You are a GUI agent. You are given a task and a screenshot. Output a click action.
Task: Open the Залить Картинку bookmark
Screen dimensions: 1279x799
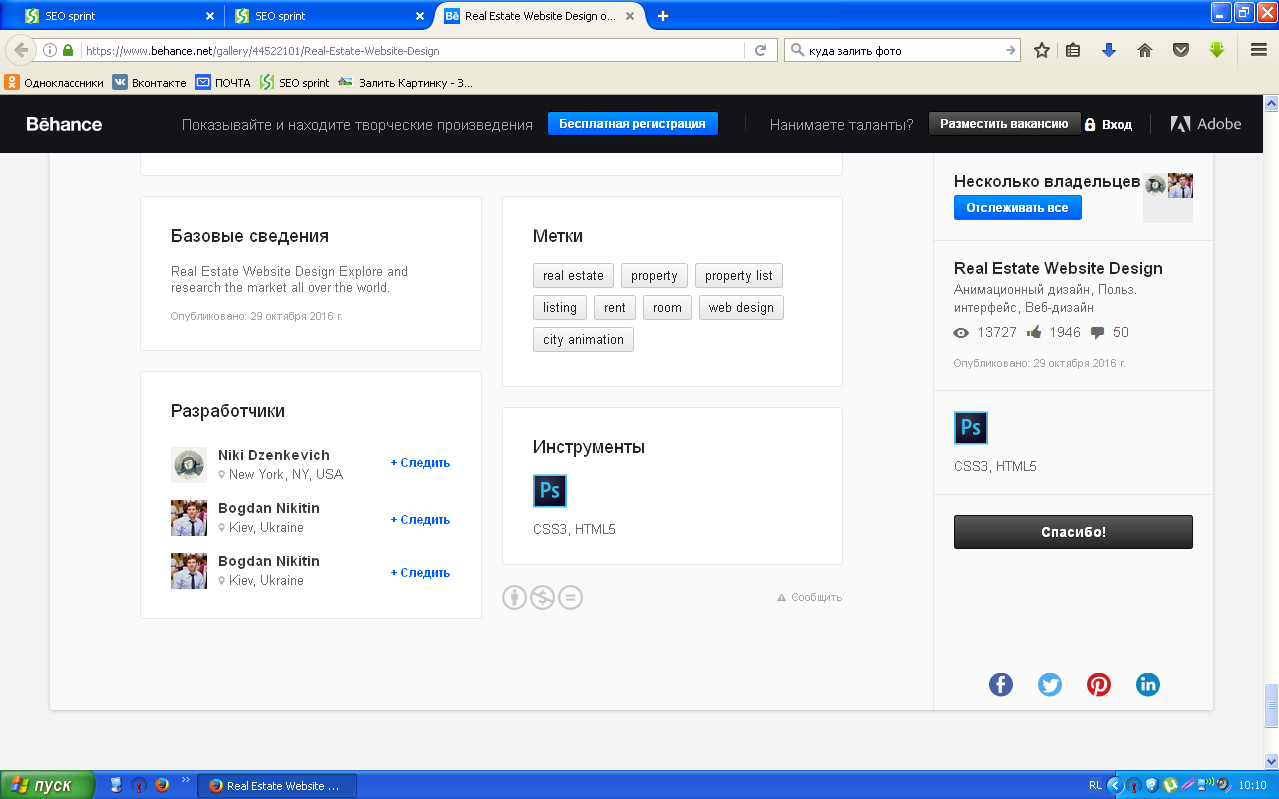click(406, 83)
